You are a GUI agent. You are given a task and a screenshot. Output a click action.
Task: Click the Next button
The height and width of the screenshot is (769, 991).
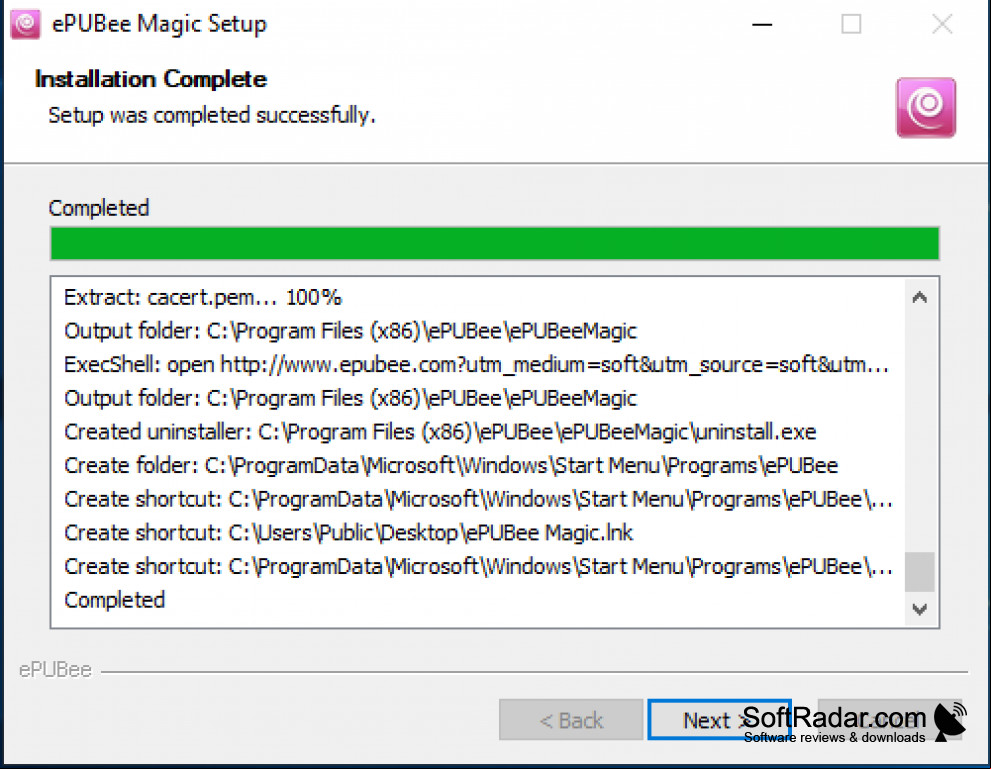(719, 720)
